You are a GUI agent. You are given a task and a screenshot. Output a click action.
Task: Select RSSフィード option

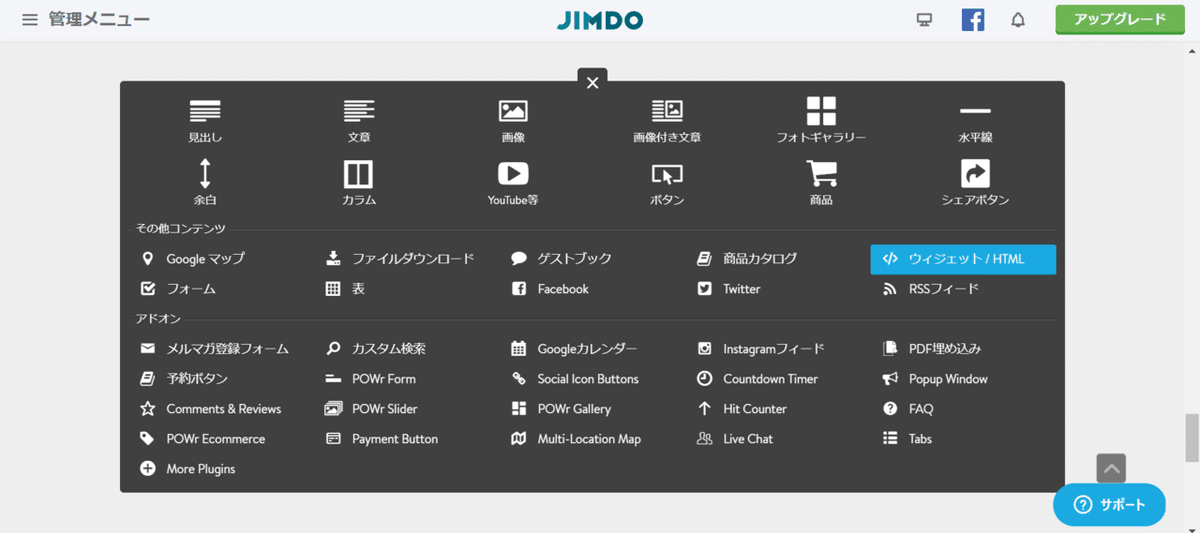931,289
